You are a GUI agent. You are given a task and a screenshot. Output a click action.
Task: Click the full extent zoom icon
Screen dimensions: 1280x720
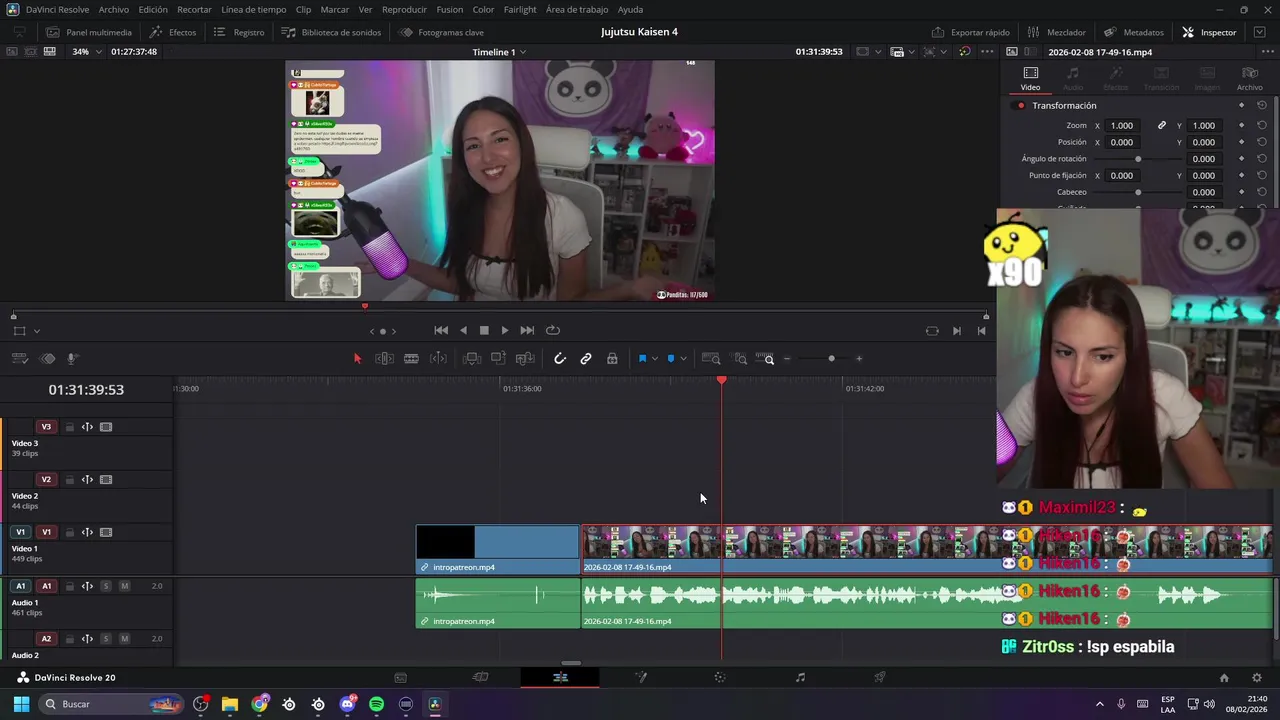711,359
